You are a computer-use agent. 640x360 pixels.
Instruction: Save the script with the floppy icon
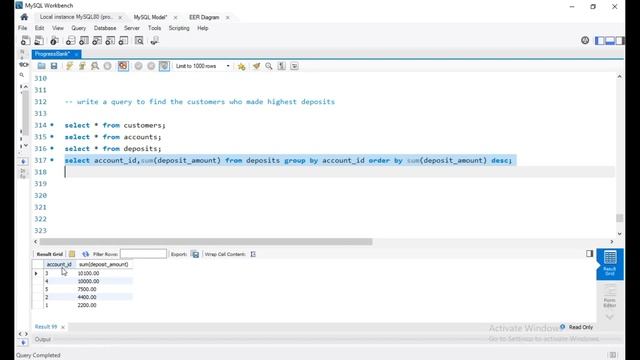(x=54, y=66)
